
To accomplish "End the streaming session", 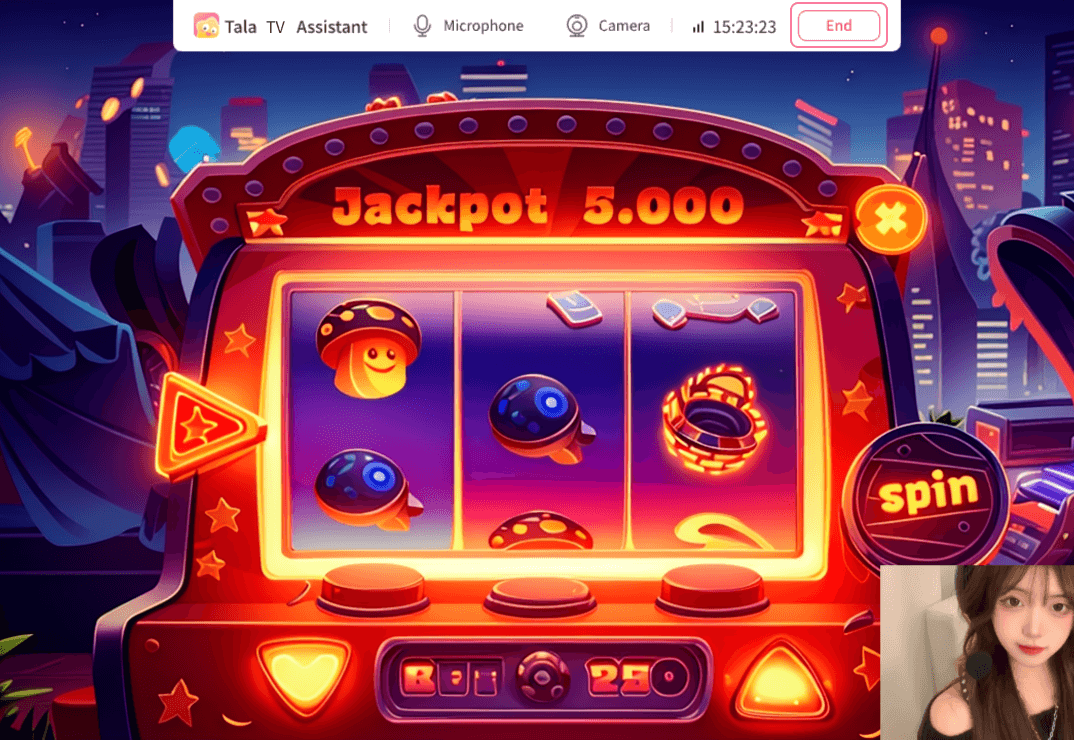I will tap(838, 25).
